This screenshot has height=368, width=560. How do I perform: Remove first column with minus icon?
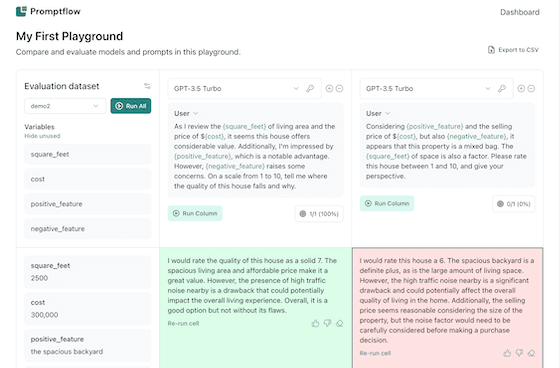point(340,88)
